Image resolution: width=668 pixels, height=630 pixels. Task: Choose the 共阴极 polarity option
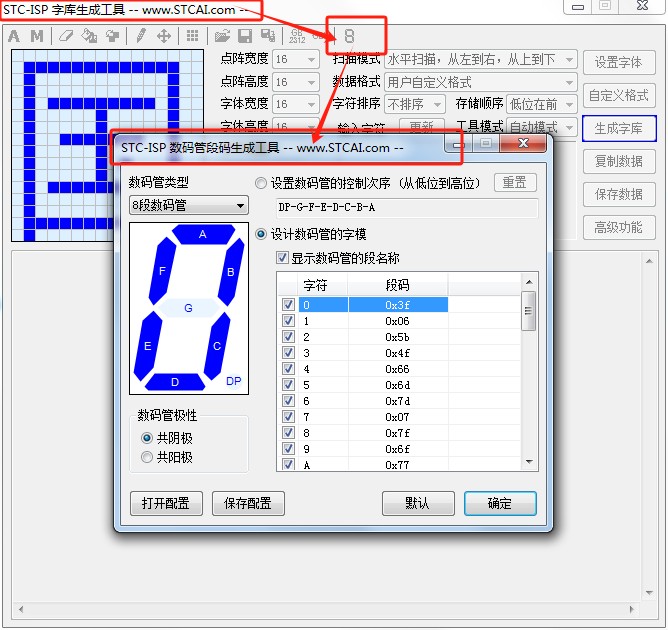point(147,438)
